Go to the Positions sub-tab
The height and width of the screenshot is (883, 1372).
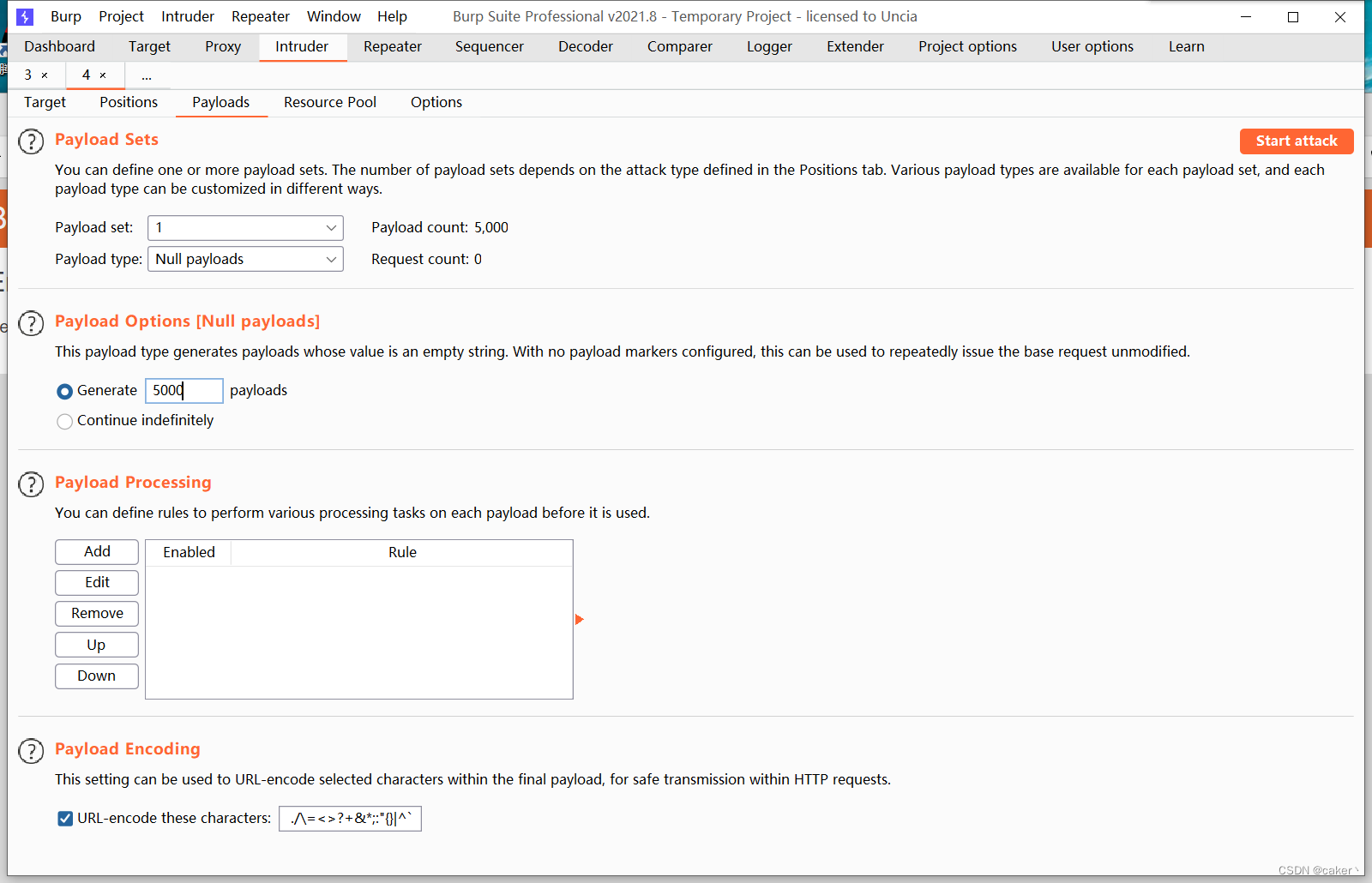(129, 102)
